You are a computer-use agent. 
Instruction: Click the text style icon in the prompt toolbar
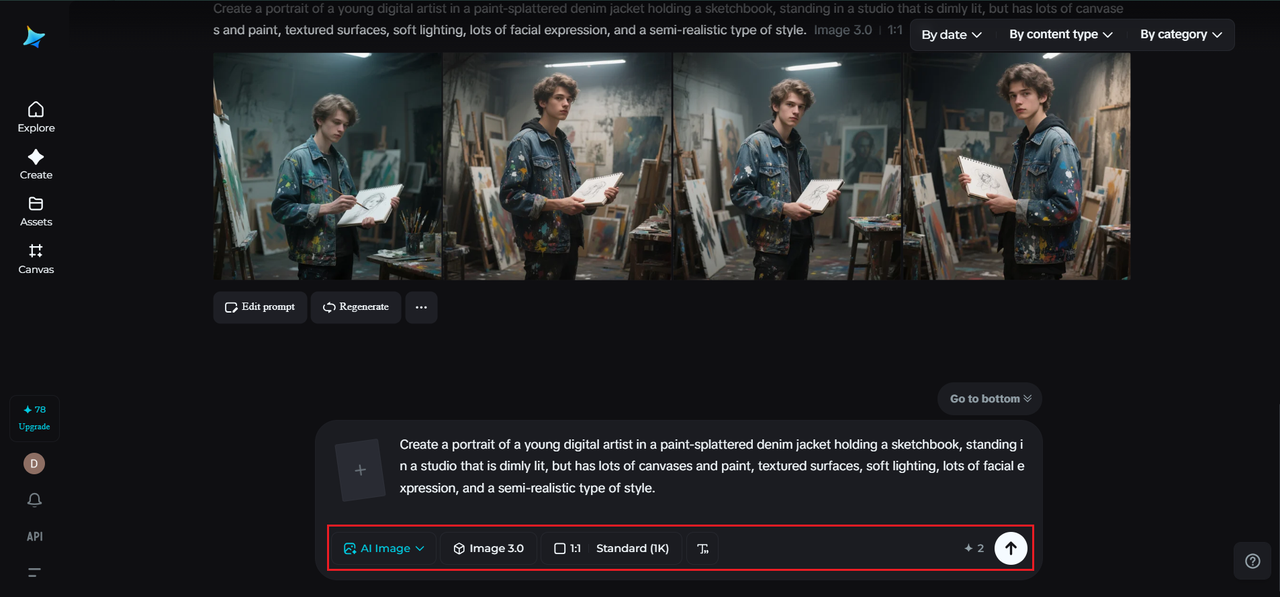point(702,548)
